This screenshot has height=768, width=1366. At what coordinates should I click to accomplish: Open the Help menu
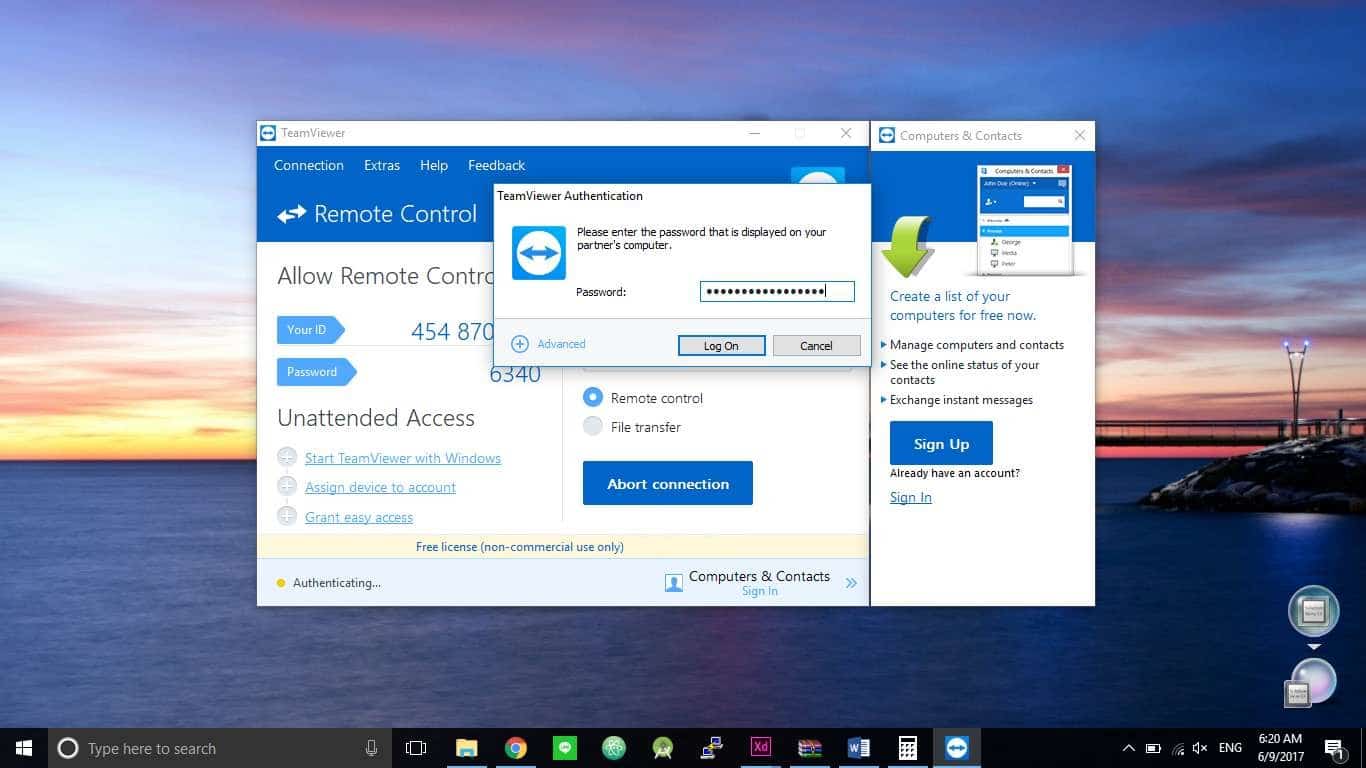434,165
